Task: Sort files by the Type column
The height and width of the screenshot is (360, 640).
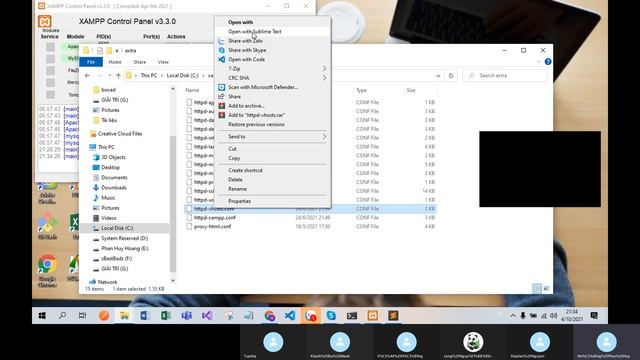Action: click(361, 90)
